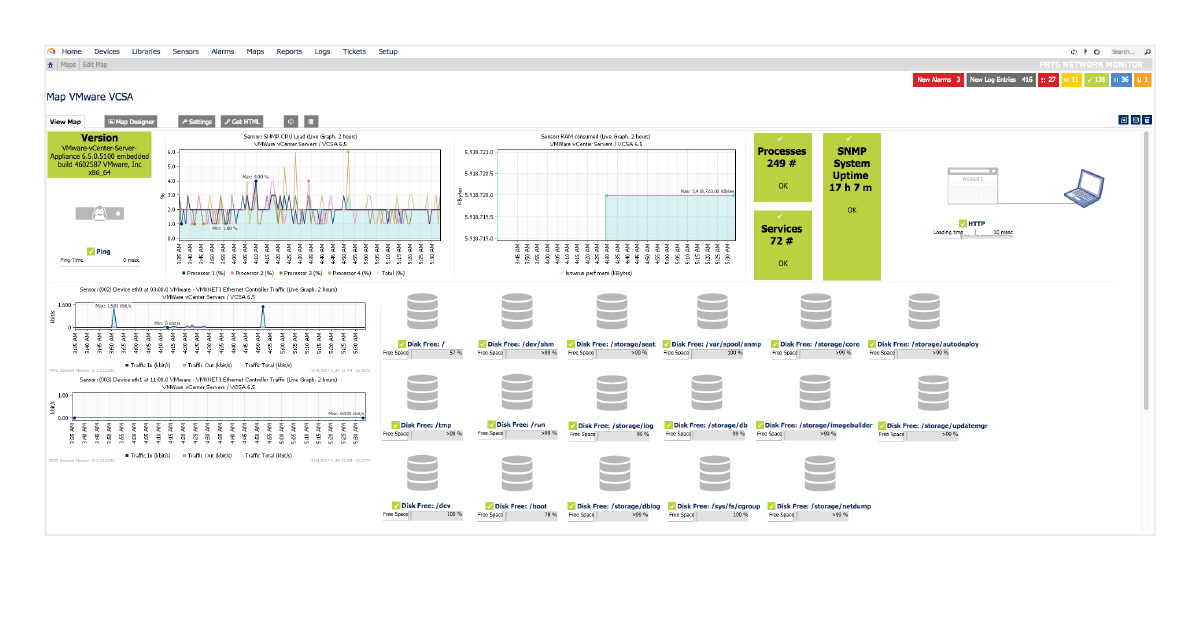Screen dimensions: 1200x630
Task: Click the server device icon above Ping
Action: click(x=100, y=213)
